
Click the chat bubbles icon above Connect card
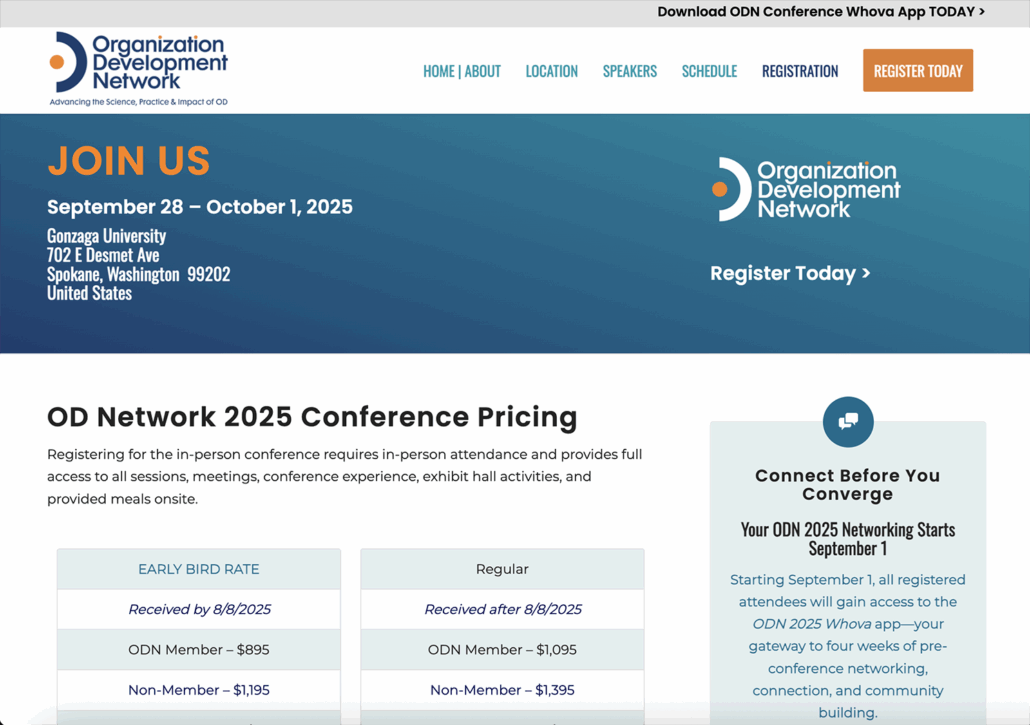[x=848, y=422]
